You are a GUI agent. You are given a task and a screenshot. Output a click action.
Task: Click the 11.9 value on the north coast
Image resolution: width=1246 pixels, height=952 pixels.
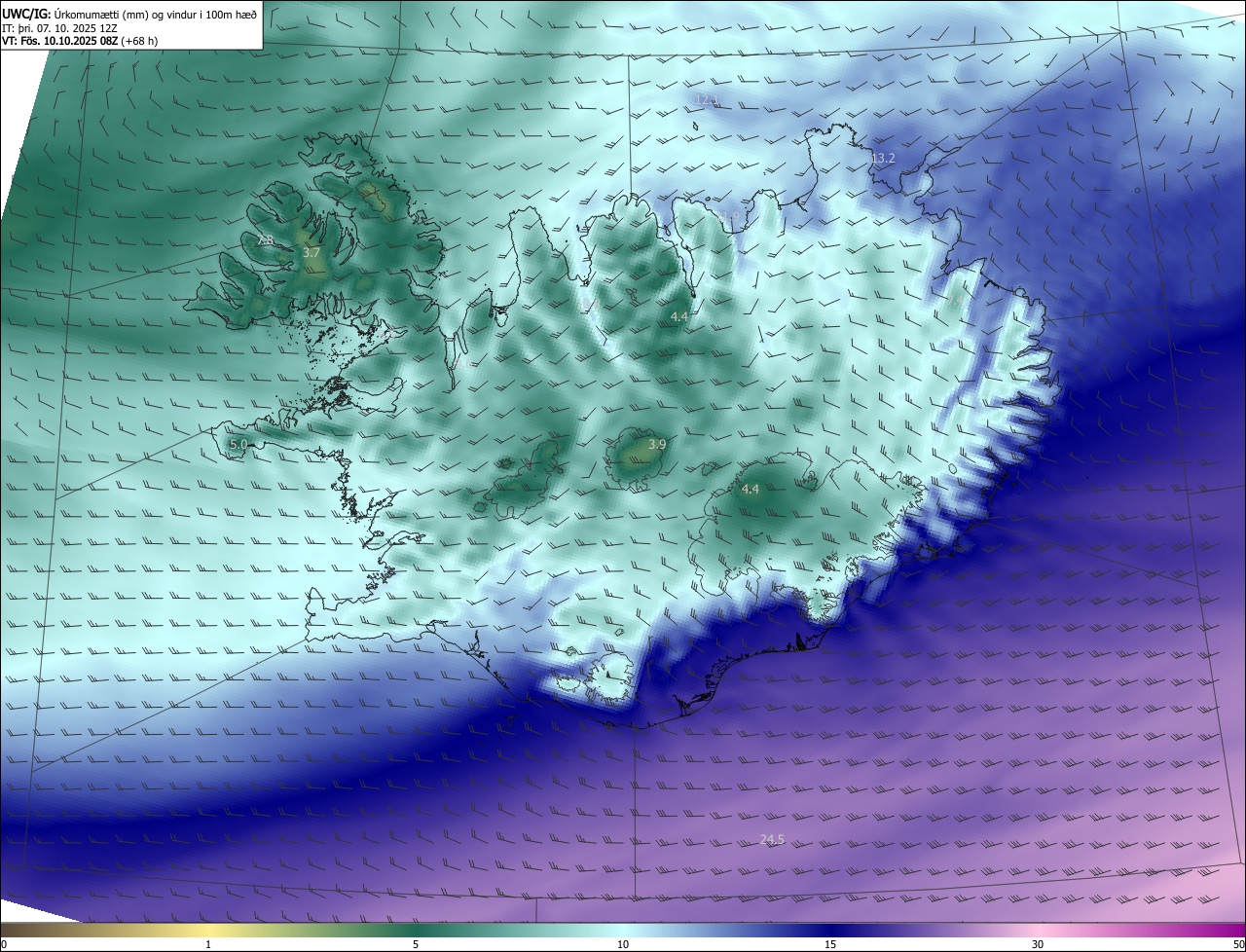(730, 215)
